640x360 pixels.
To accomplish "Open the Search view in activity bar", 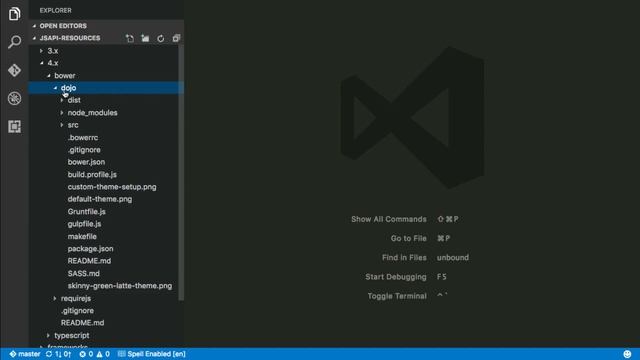I will point(14,42).
